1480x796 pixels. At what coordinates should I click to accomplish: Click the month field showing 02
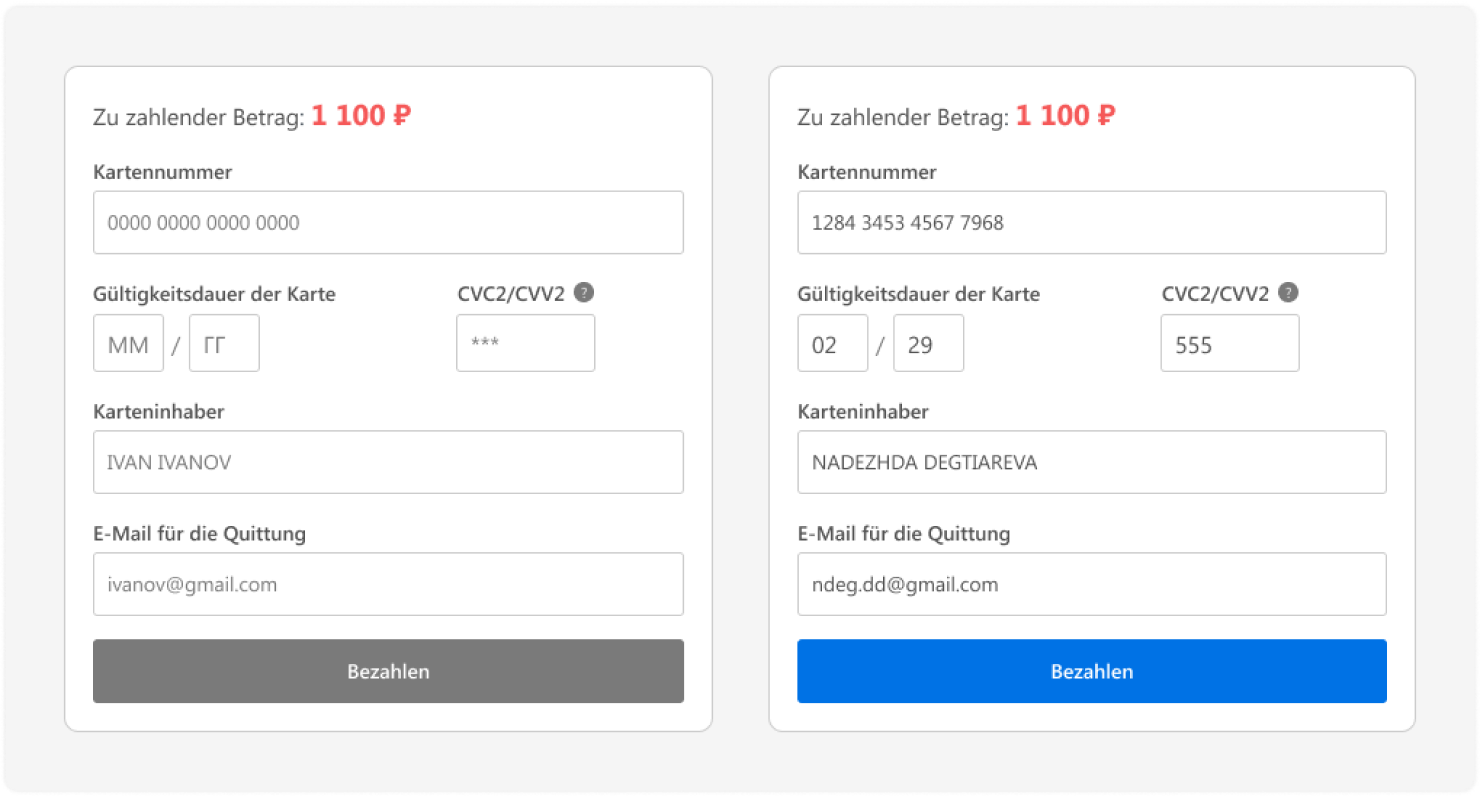coord(832,344)
